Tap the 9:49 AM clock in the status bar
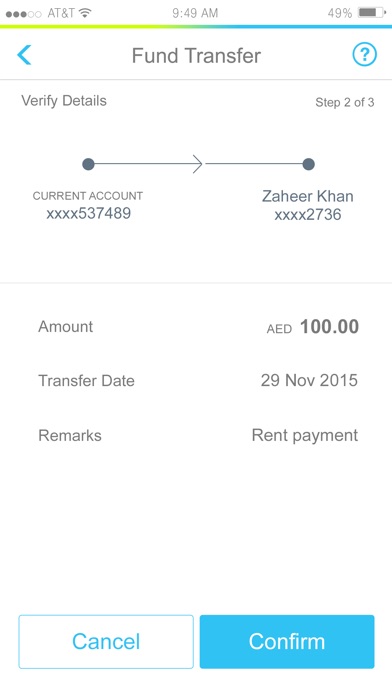 pos(195,13)
